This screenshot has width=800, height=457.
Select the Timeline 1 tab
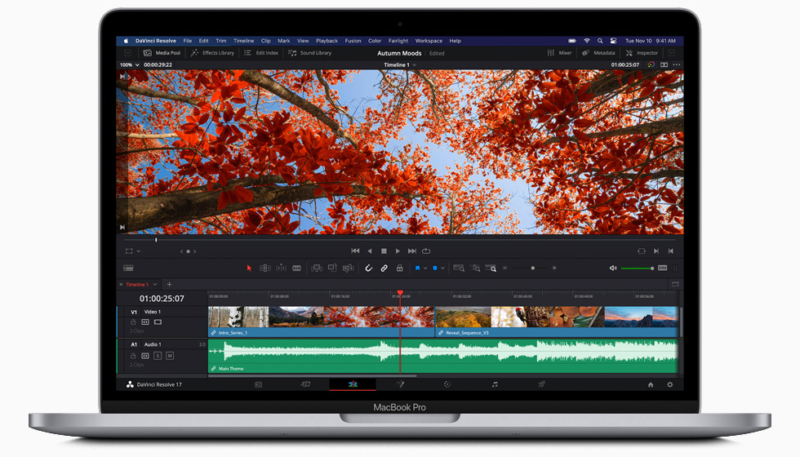(135, 284)
